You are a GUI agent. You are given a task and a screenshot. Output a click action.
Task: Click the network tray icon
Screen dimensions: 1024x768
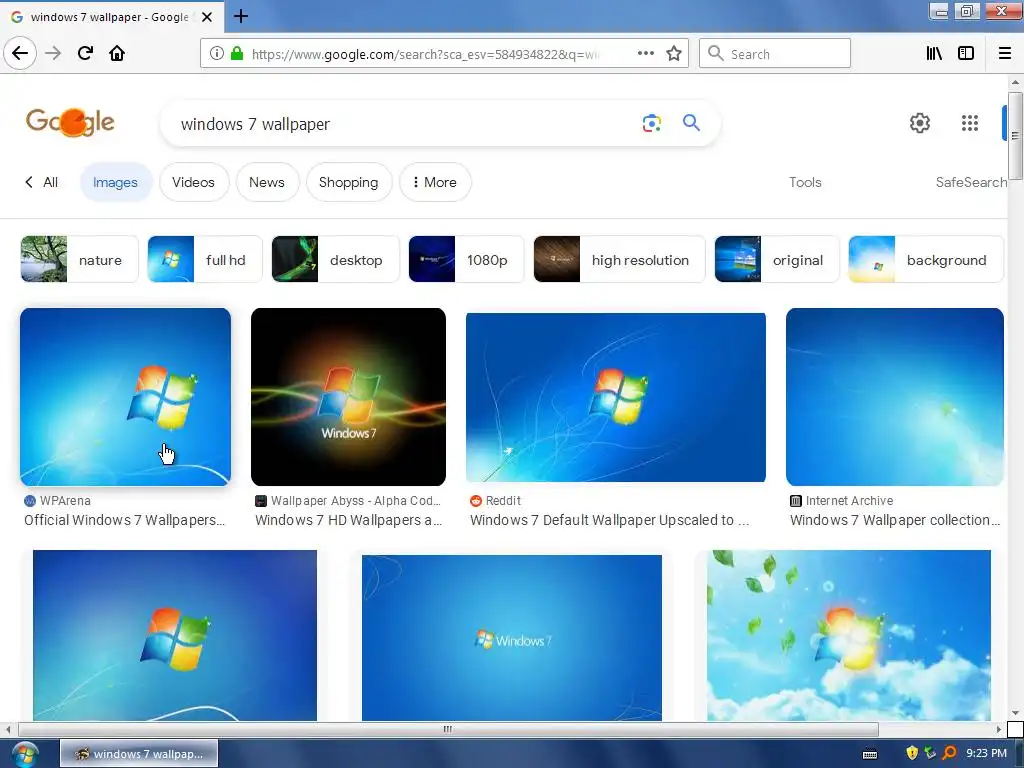click(930, 753)
